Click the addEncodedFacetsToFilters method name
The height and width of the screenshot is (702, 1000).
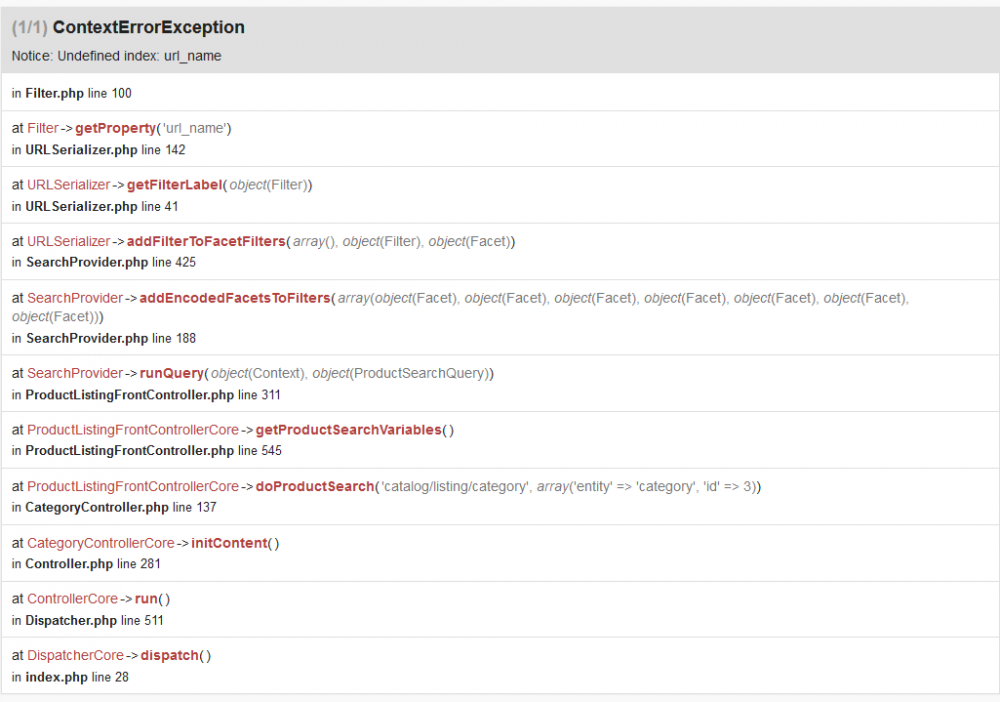click(x=235, y=298)
